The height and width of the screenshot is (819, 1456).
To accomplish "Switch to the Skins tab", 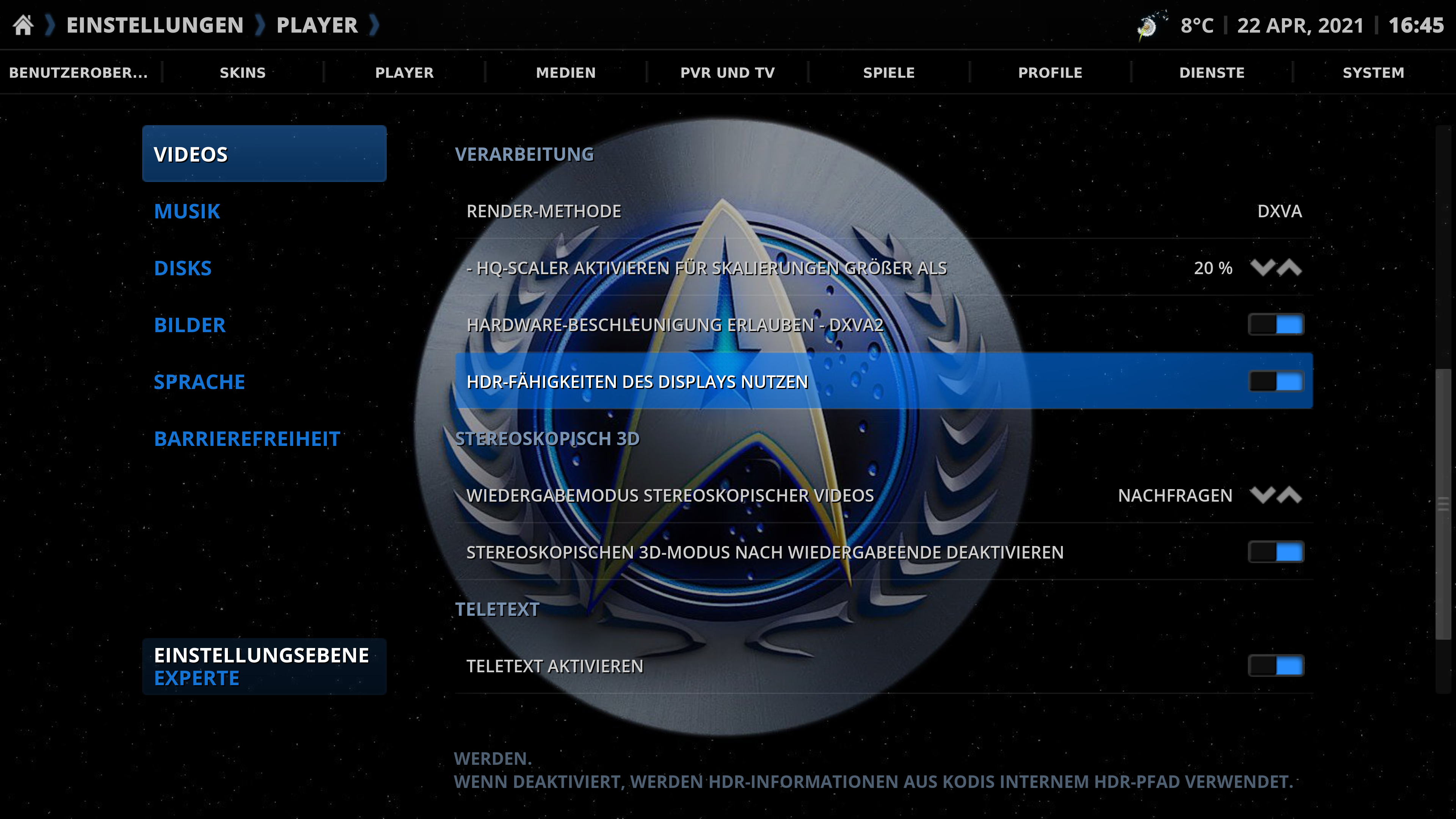I will 243,72.
